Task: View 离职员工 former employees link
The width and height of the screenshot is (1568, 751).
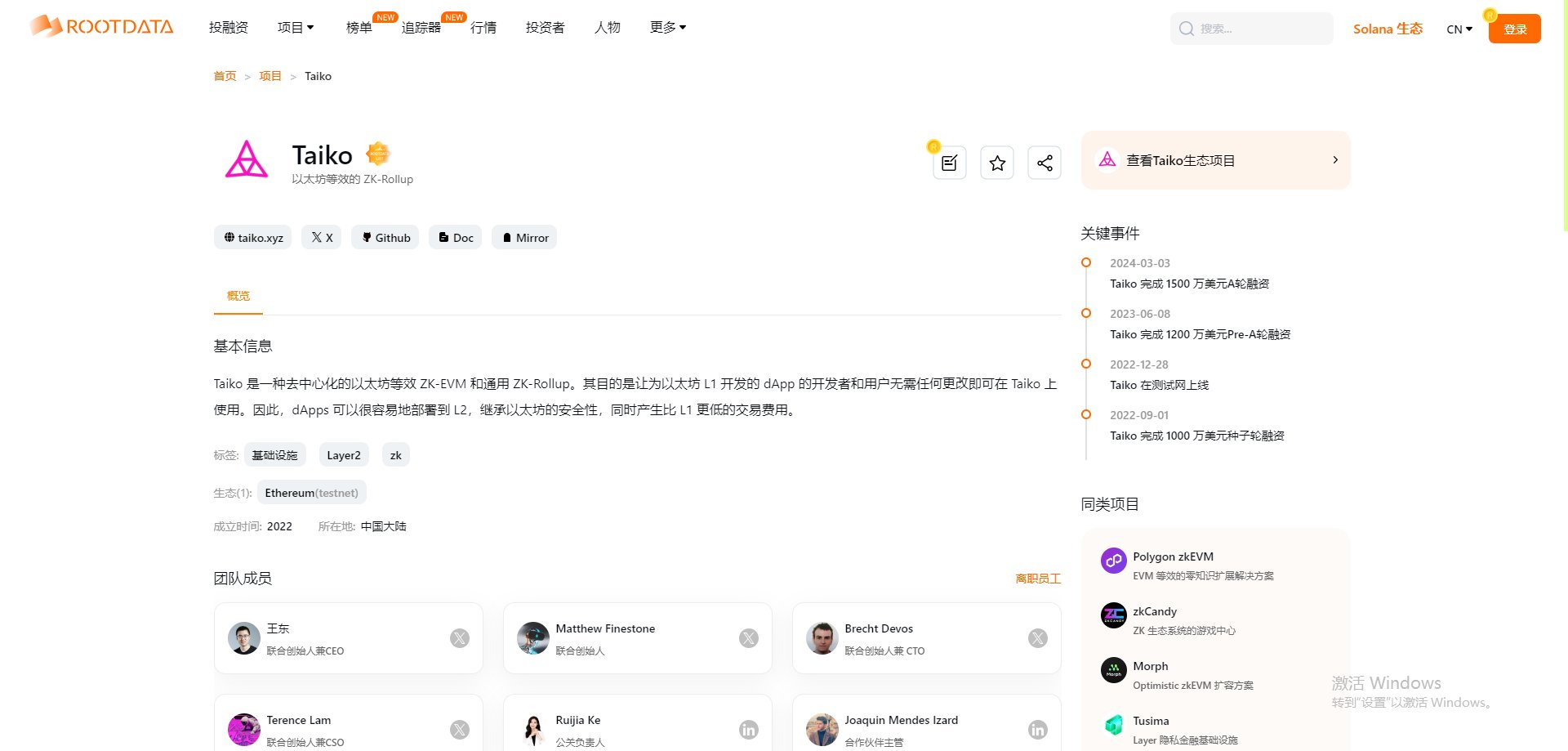Action: coord(1038,579)
